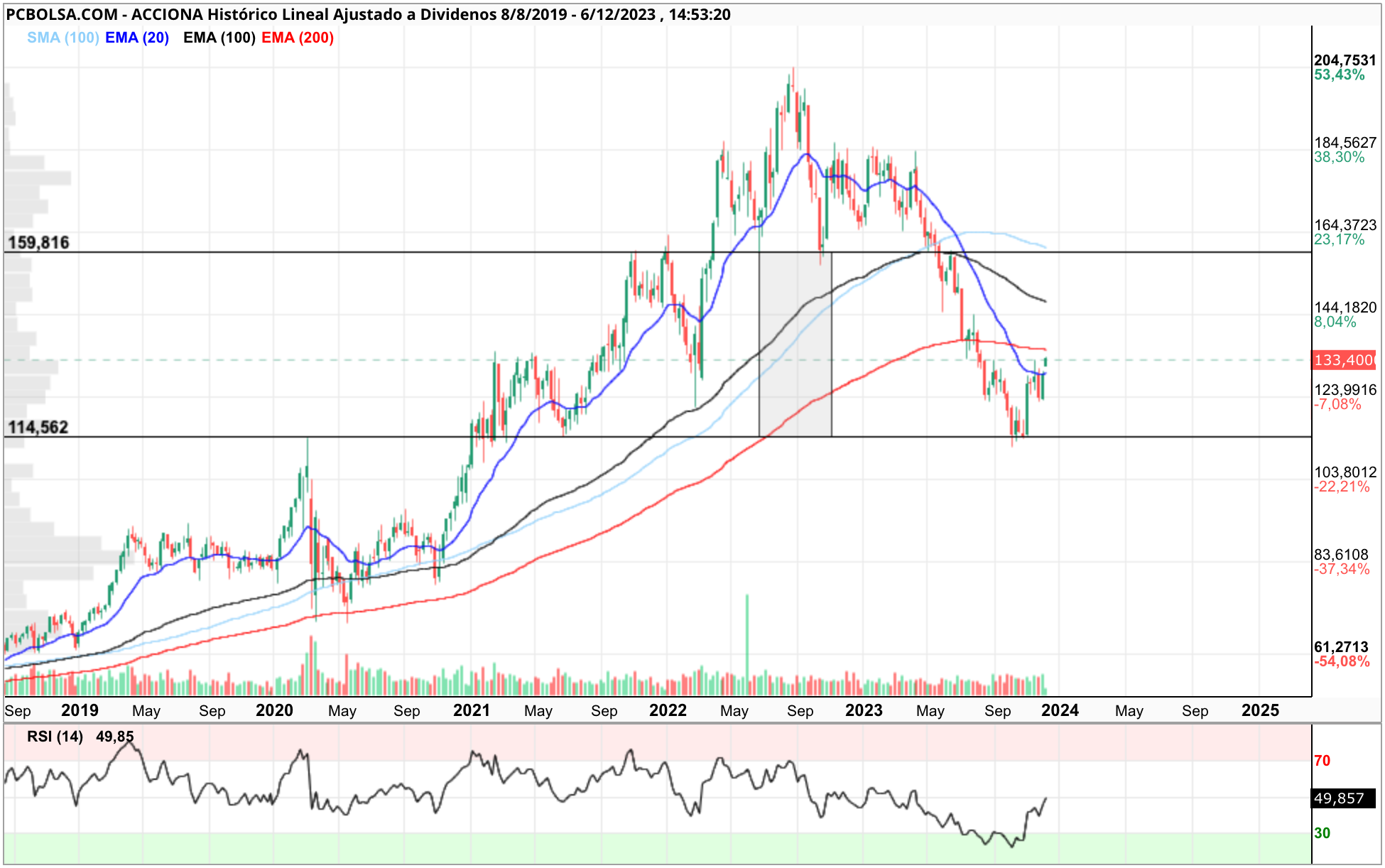Click the 83,6108 price axis value
1385x868 pixels.
click(1341, 555)
